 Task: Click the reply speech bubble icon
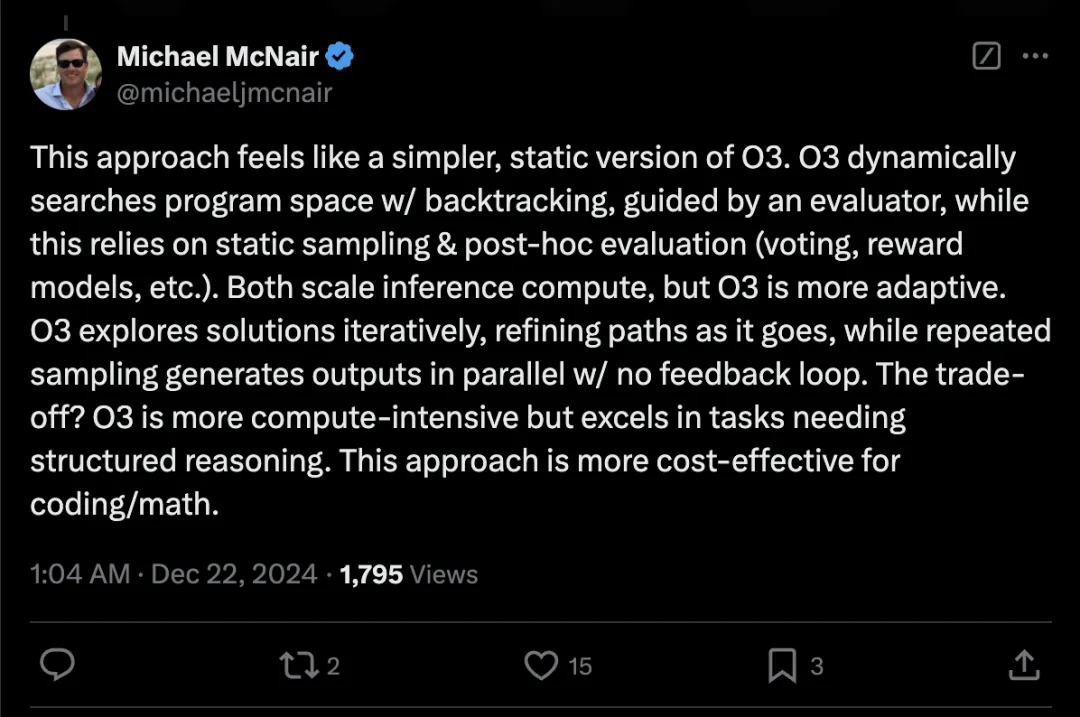click(57, 665)
